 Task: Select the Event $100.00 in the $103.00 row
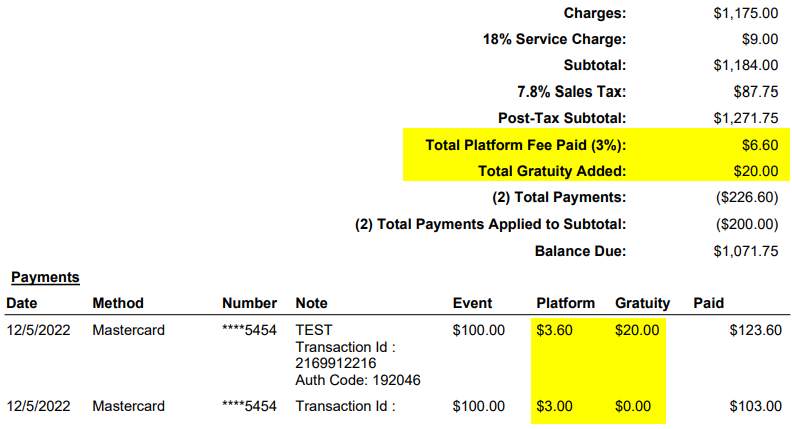point(478,406)
